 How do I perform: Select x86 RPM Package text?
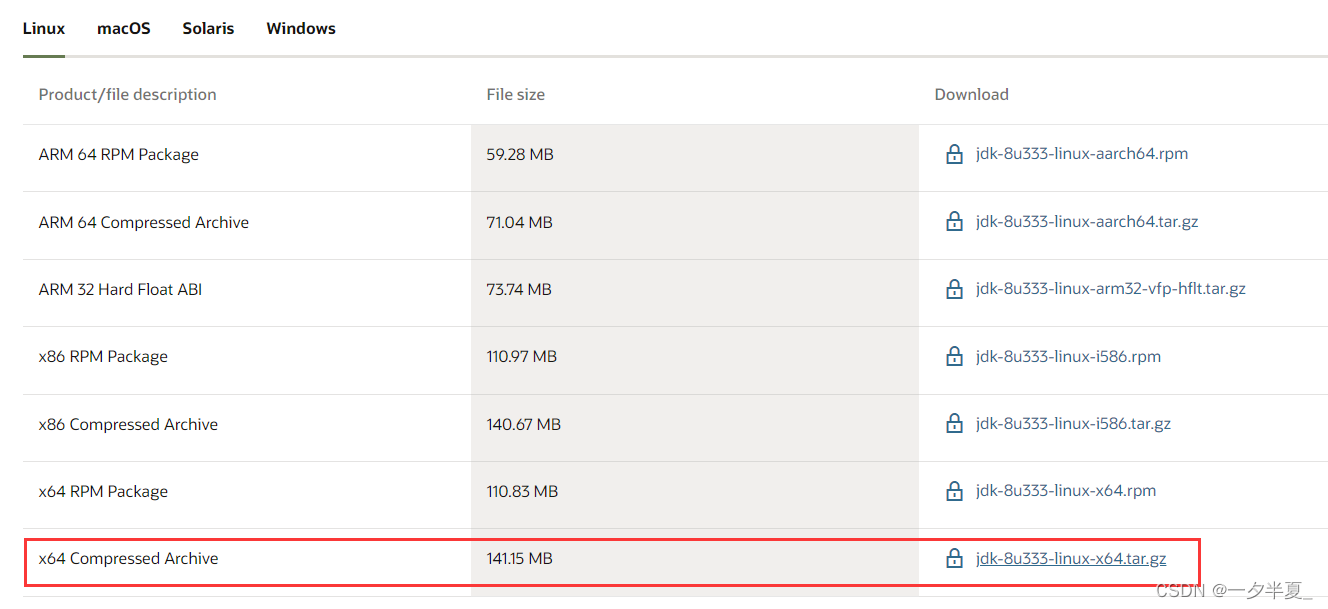104,356
